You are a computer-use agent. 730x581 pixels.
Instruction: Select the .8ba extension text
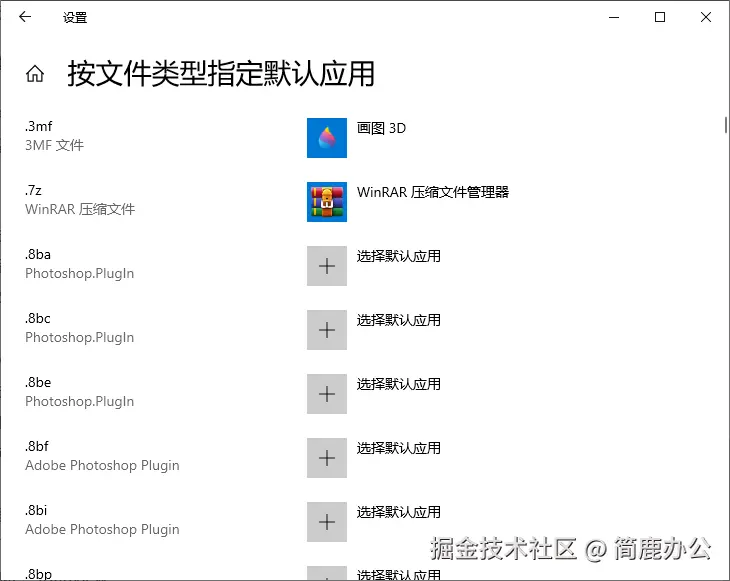38,254
